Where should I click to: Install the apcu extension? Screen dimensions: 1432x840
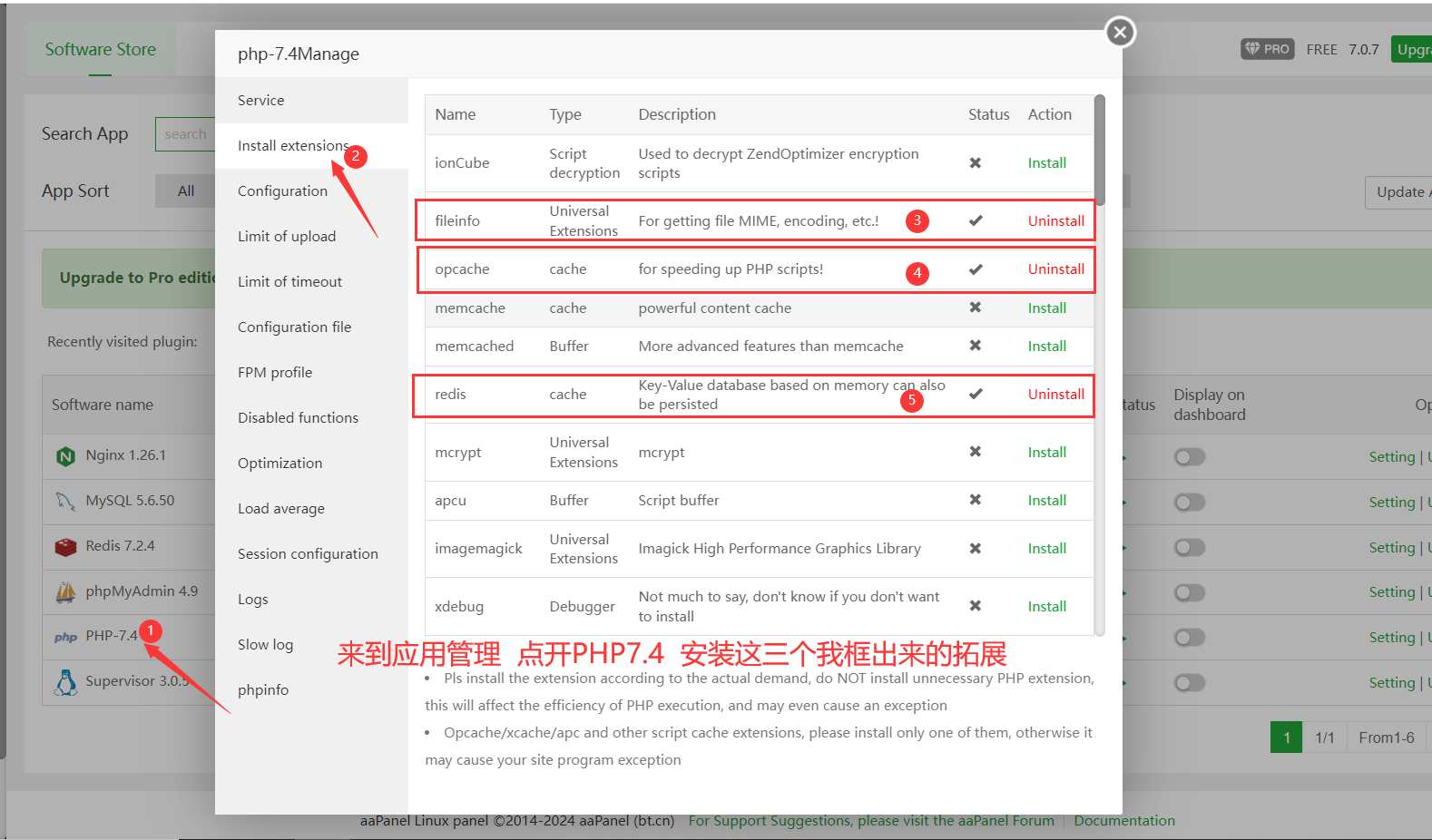pos(1046,501)
